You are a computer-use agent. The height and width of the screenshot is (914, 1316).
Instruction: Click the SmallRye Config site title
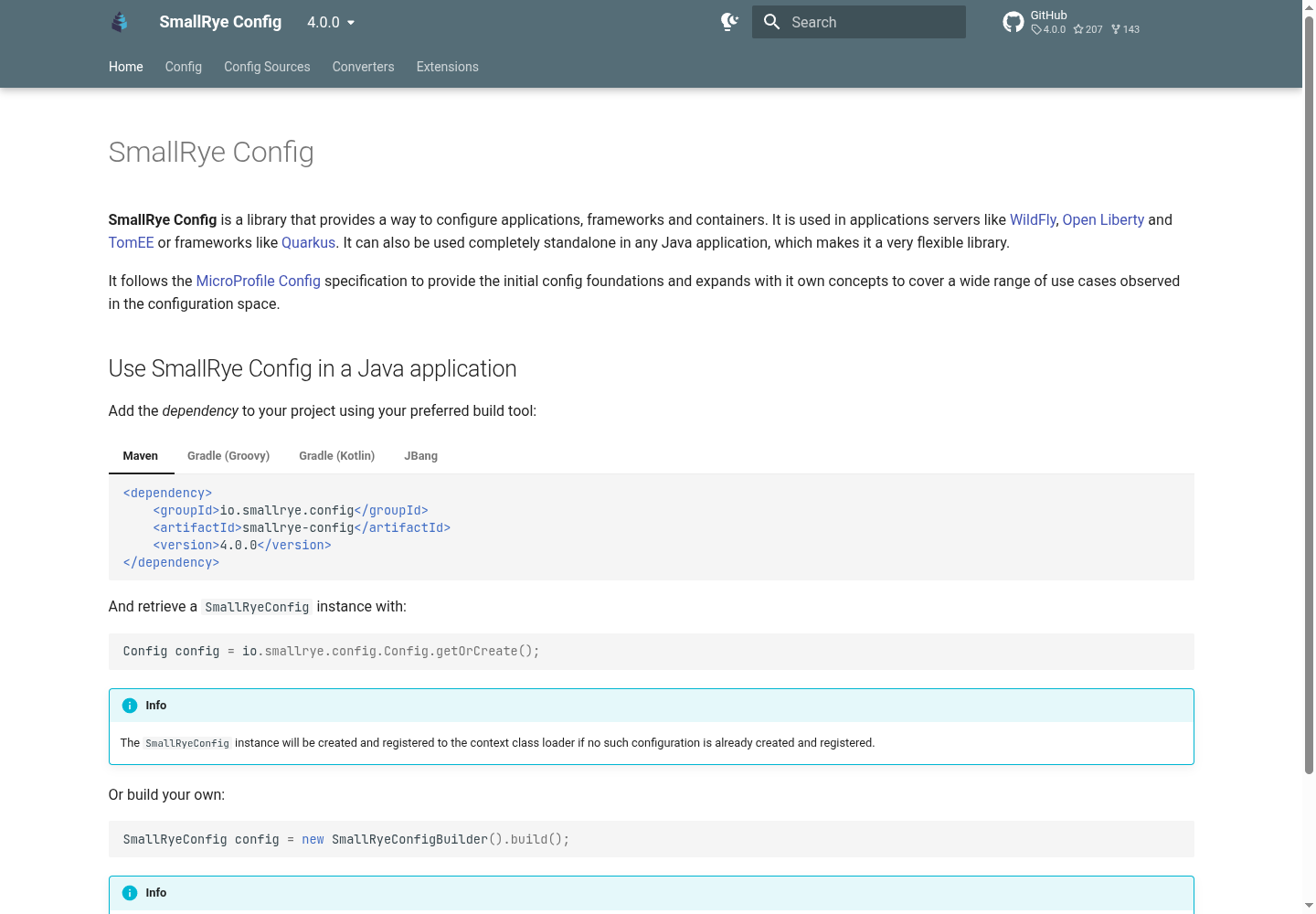coord(220,22)
